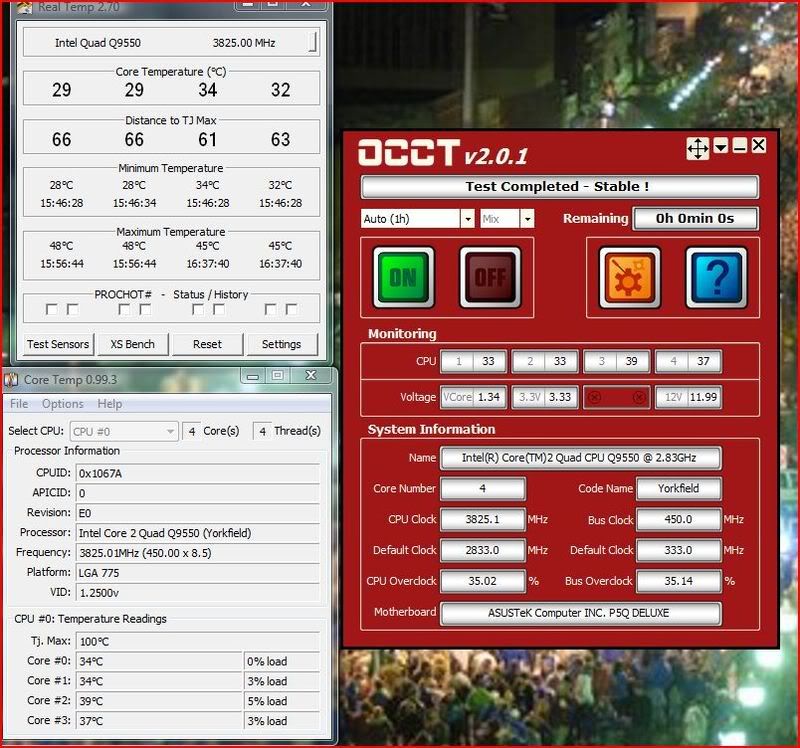Viewport: 800px width, 748px height.
Task: Click the dark red OFF button in OCCT
Action: coord(490,278)
